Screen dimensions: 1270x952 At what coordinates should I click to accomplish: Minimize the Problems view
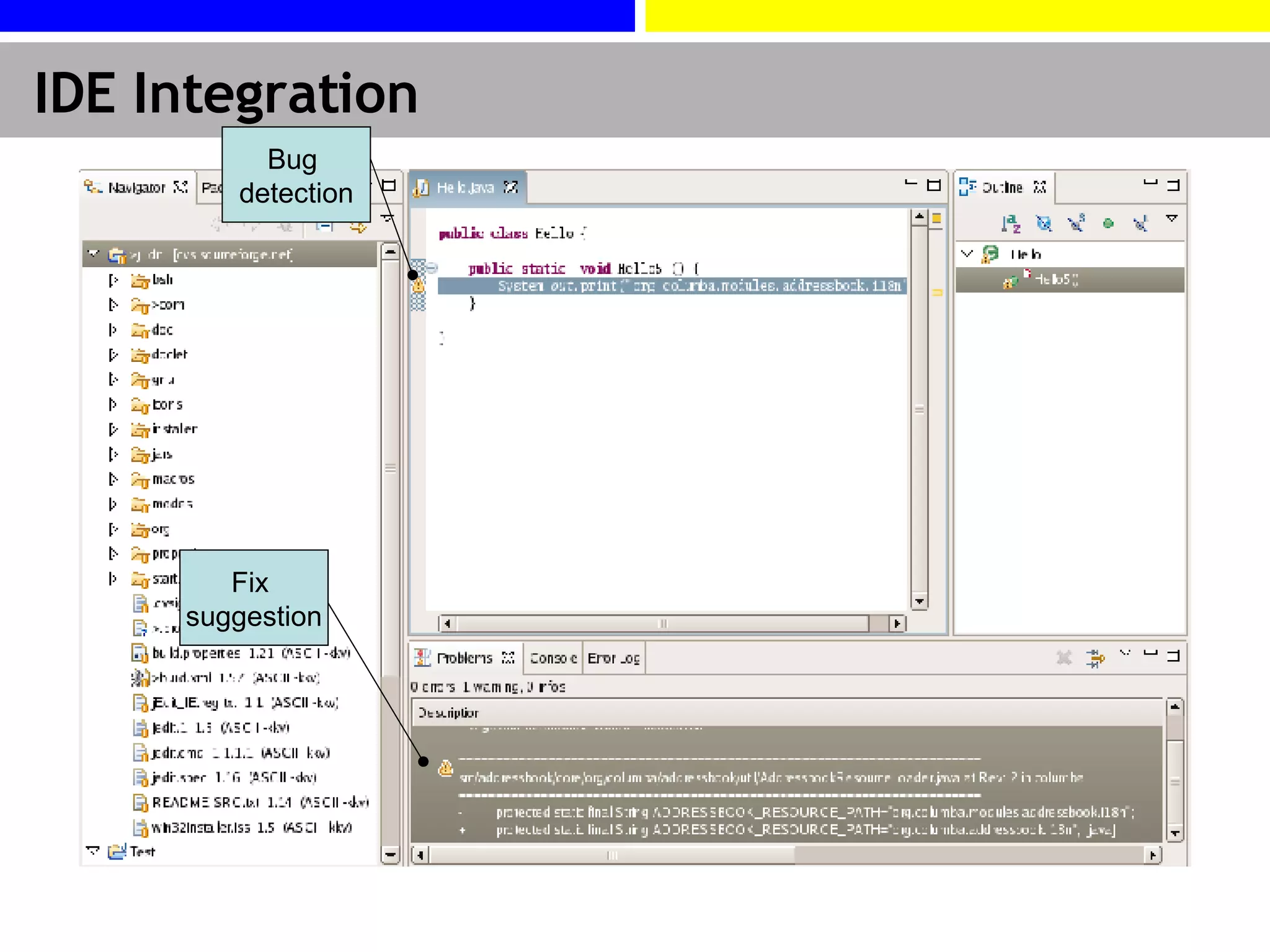tap(1150, 653)
